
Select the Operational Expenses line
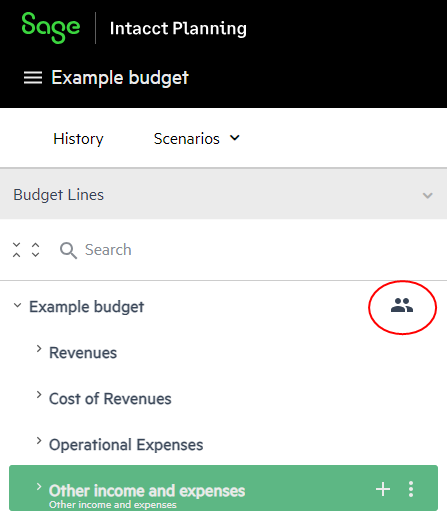point(126,445)
